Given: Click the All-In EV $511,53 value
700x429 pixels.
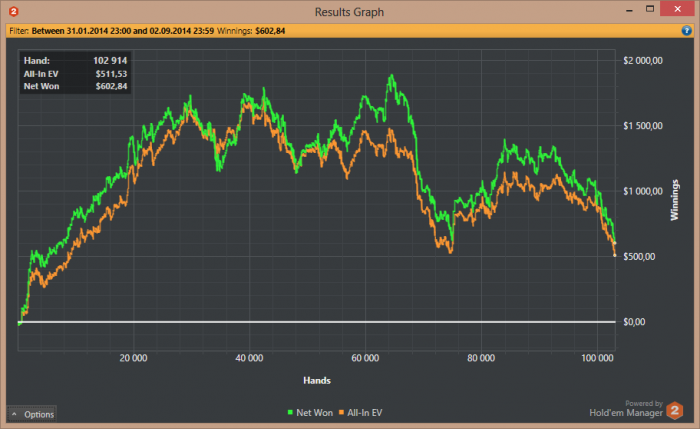Looking at the screenshot, I should tap(111, 74).
